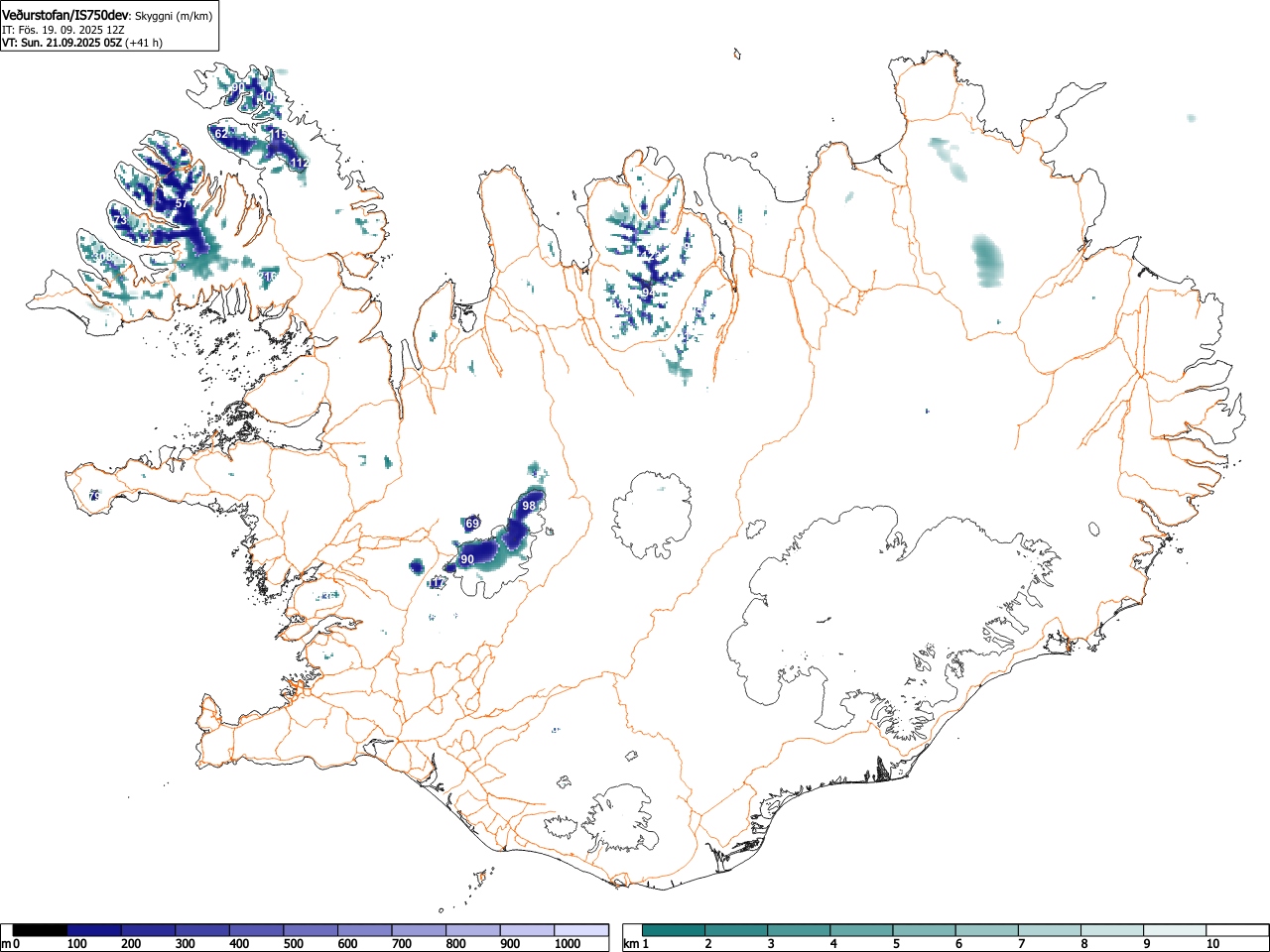Click the 69 visibility value in central Iceland
The width and height of the screenshot is (1270, 952).
coord(473,524)
